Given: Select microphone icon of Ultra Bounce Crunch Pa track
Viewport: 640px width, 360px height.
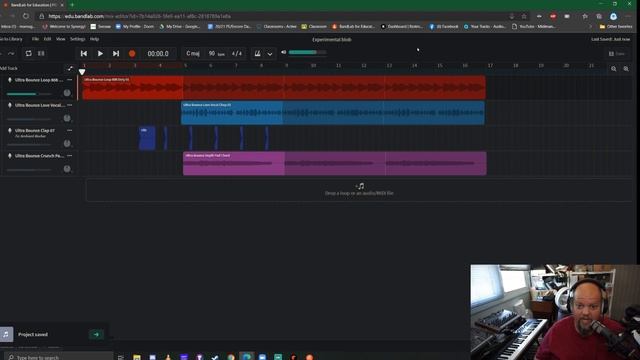Looking at the screenshot, I should click(x=10, y=156).
